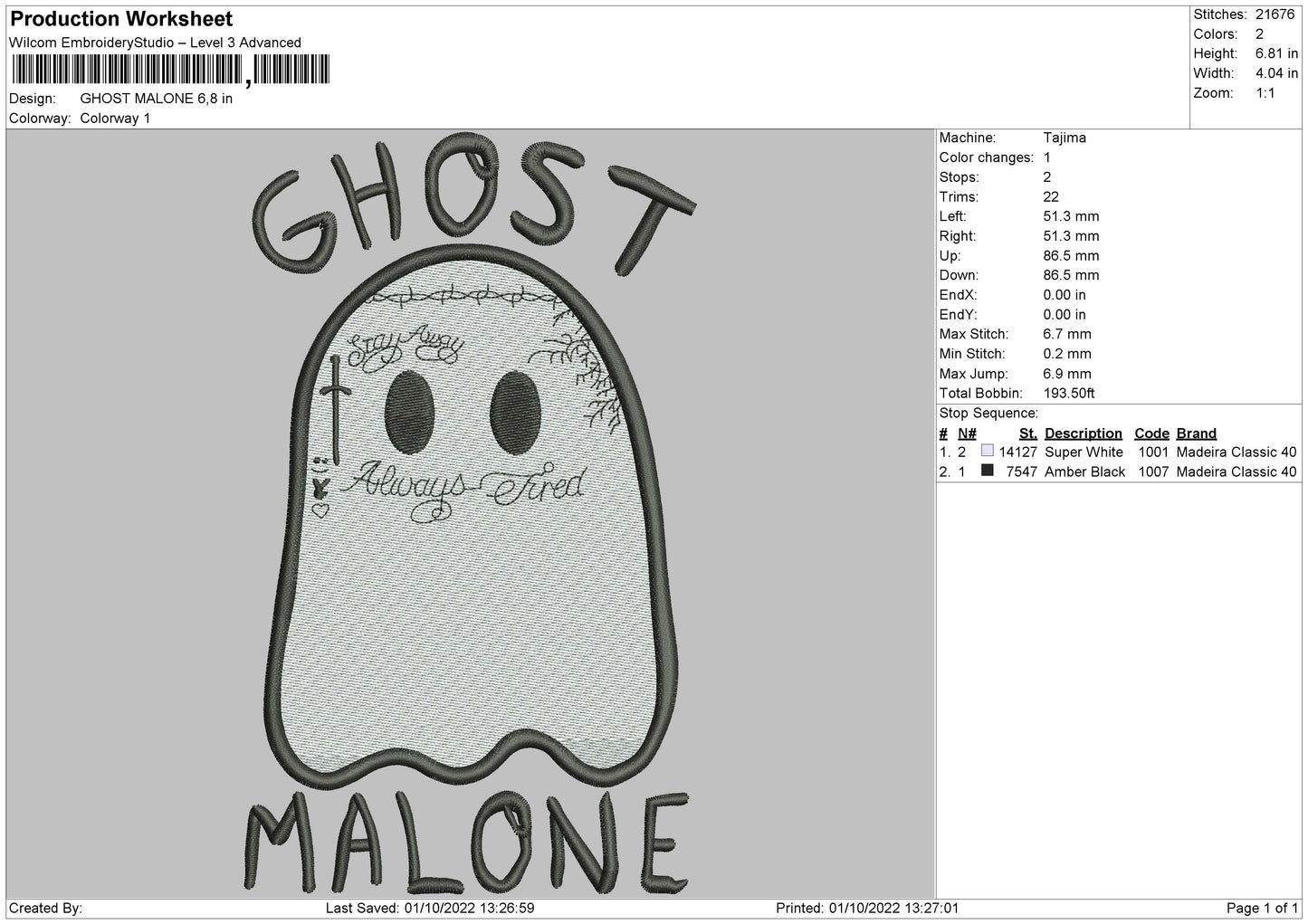Click the 'Created By:' footer label
1308x924 pixels.
46,909
